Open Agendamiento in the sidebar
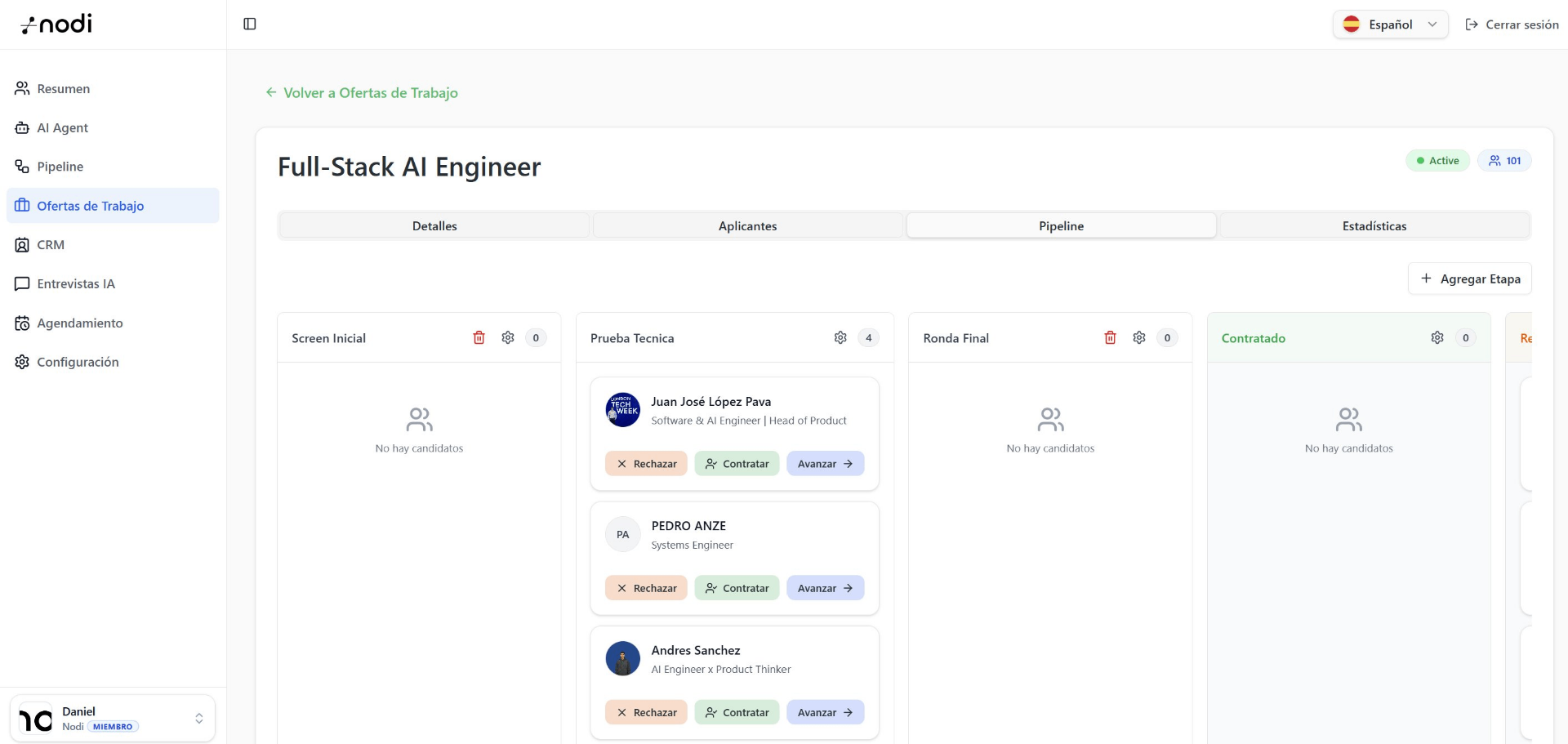 click(x=113, y=323)
